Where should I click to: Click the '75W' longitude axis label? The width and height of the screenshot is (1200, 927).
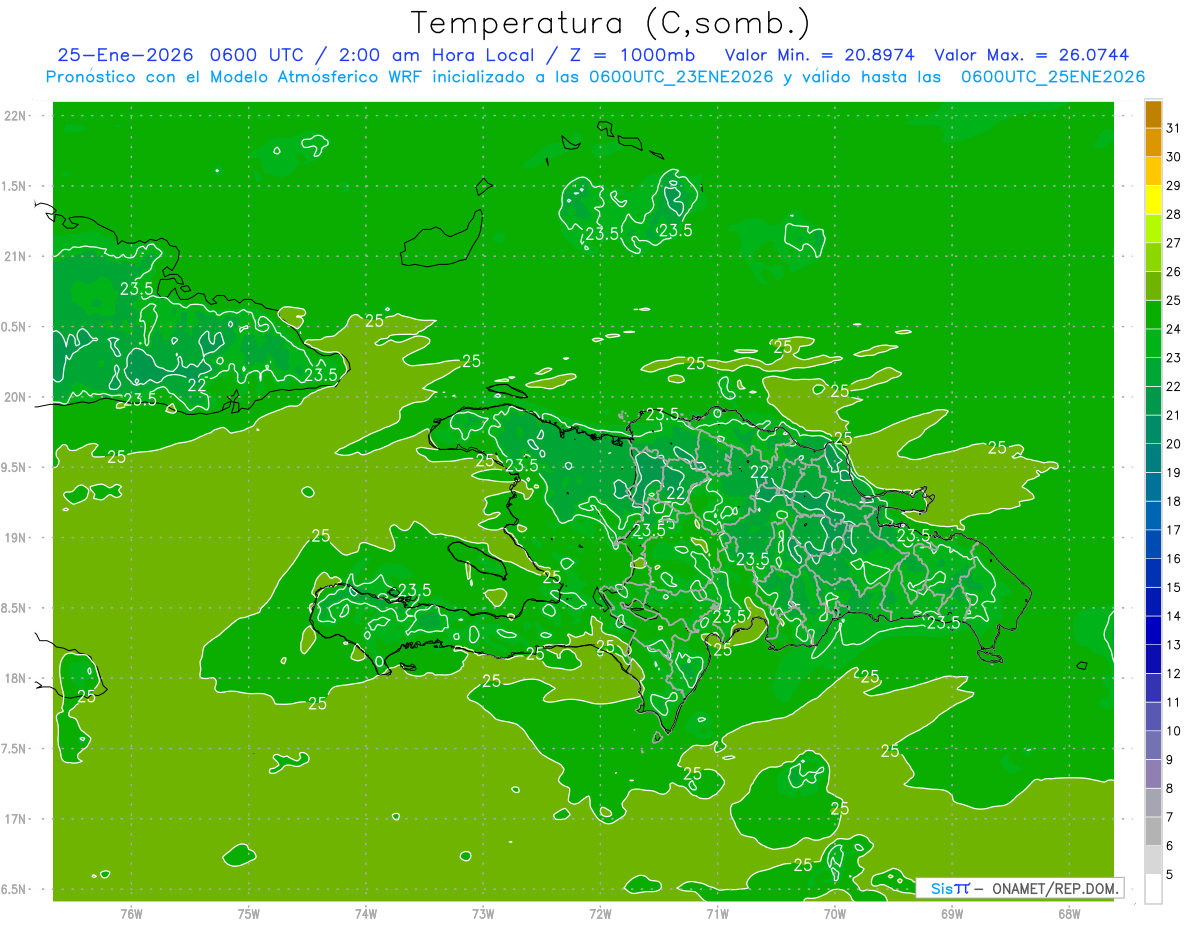(249, 913)
